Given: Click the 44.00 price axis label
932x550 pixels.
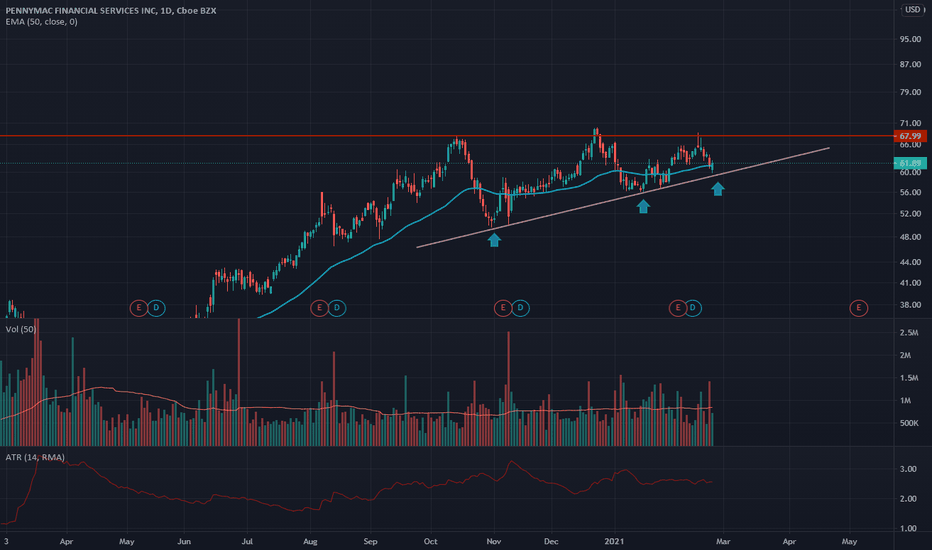Looking at the screenshot, I should [x=910, y=262].
